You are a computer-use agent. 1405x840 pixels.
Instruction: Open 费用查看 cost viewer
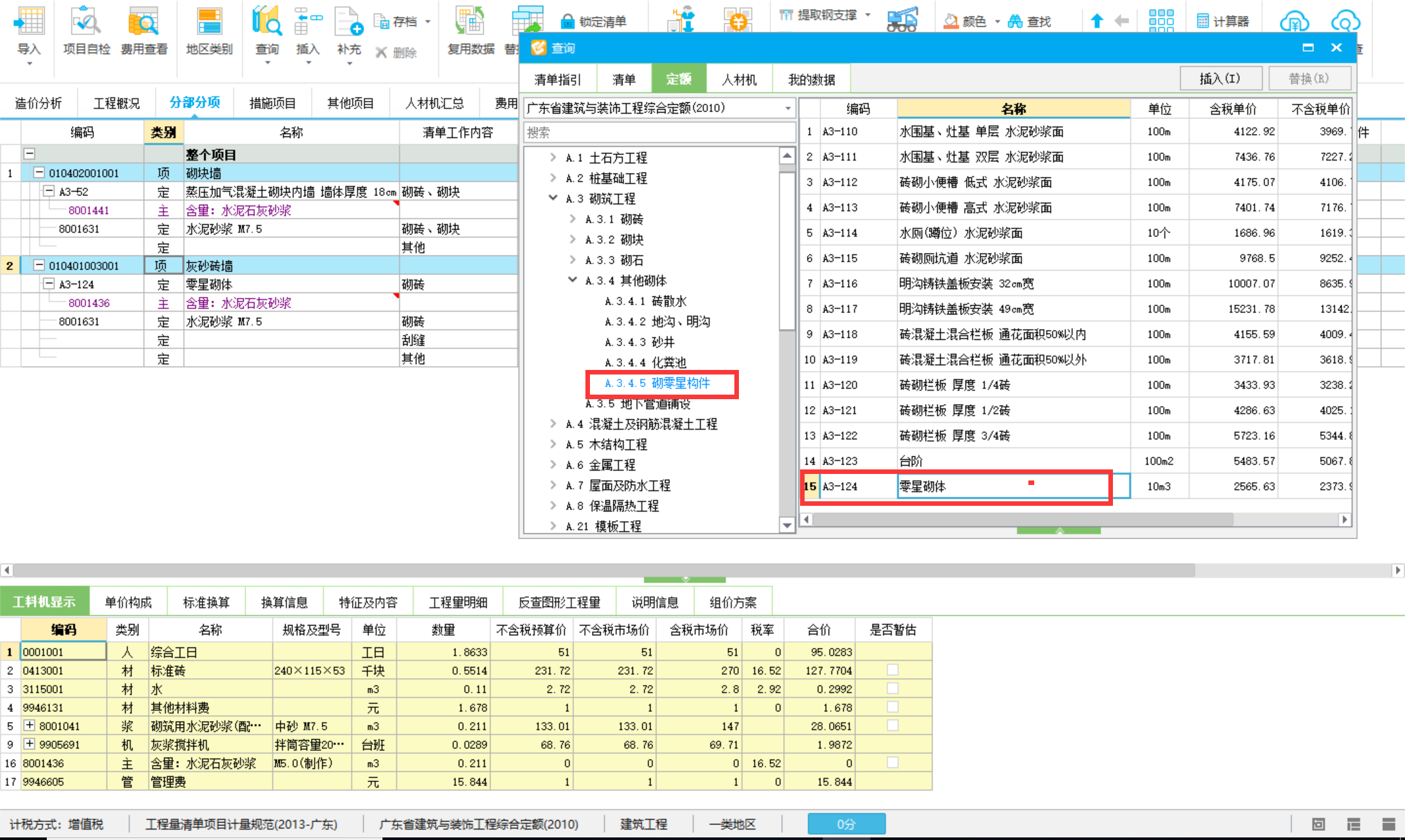click(x=144, y=31)
